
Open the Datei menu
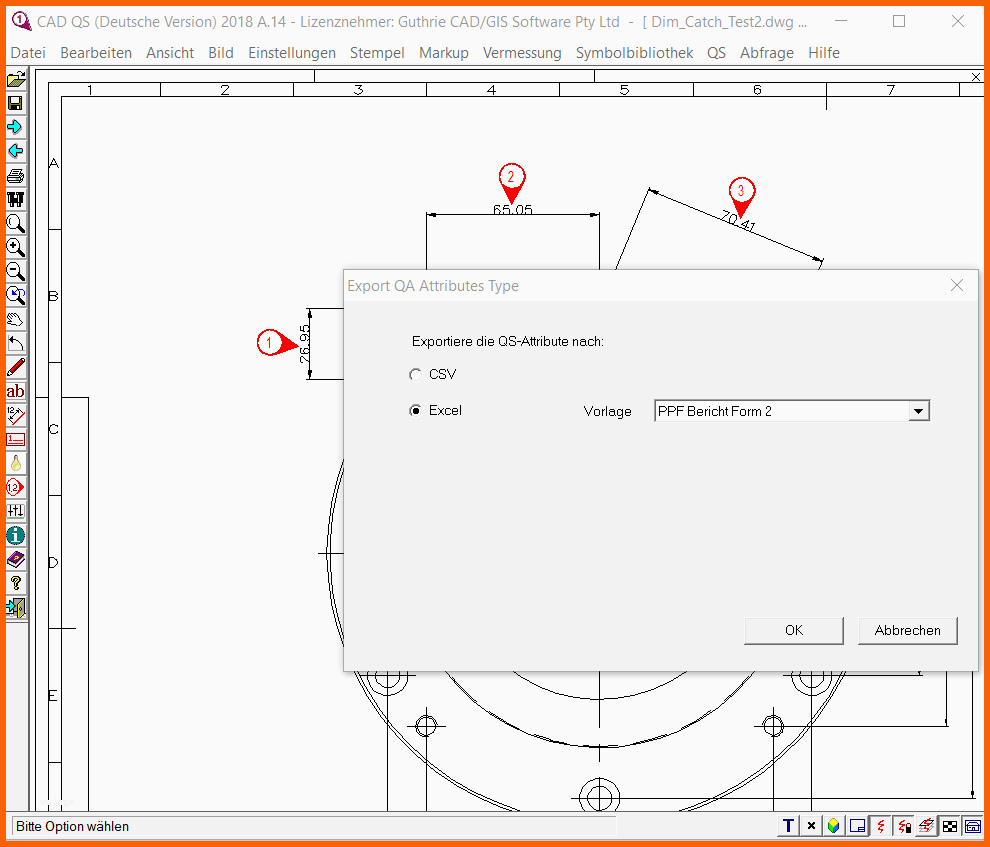click(x=28, y=53)
